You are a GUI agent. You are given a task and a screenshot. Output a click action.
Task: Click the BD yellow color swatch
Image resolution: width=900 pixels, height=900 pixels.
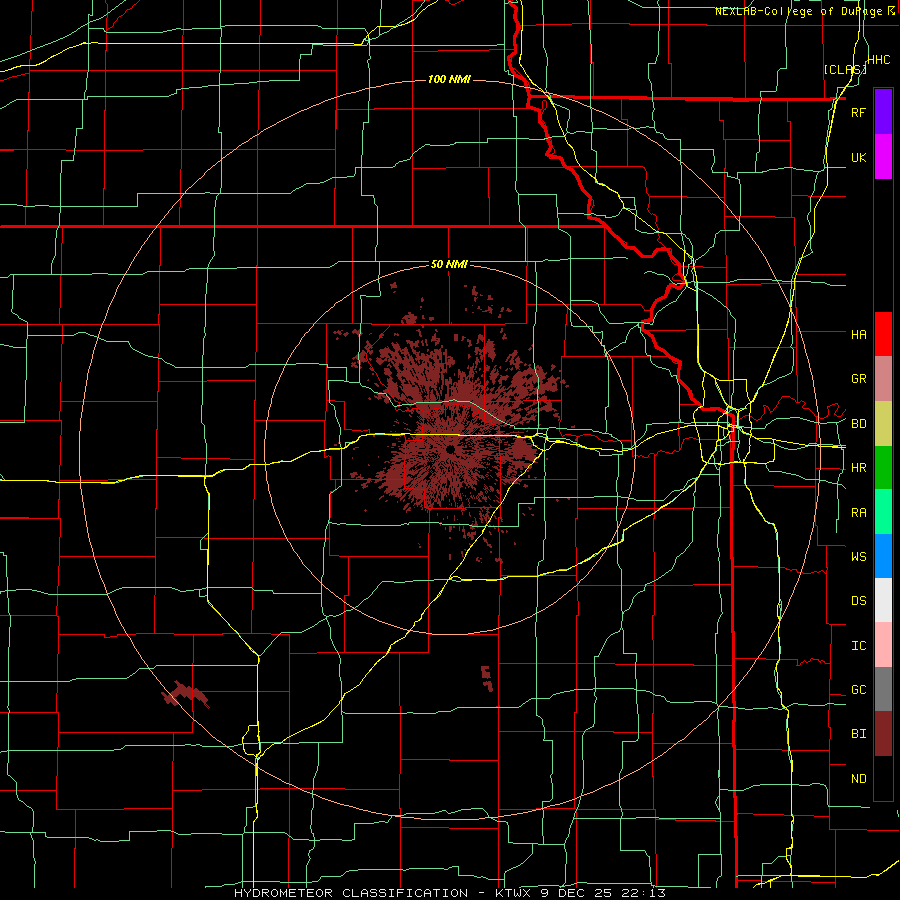pos(883,424)
